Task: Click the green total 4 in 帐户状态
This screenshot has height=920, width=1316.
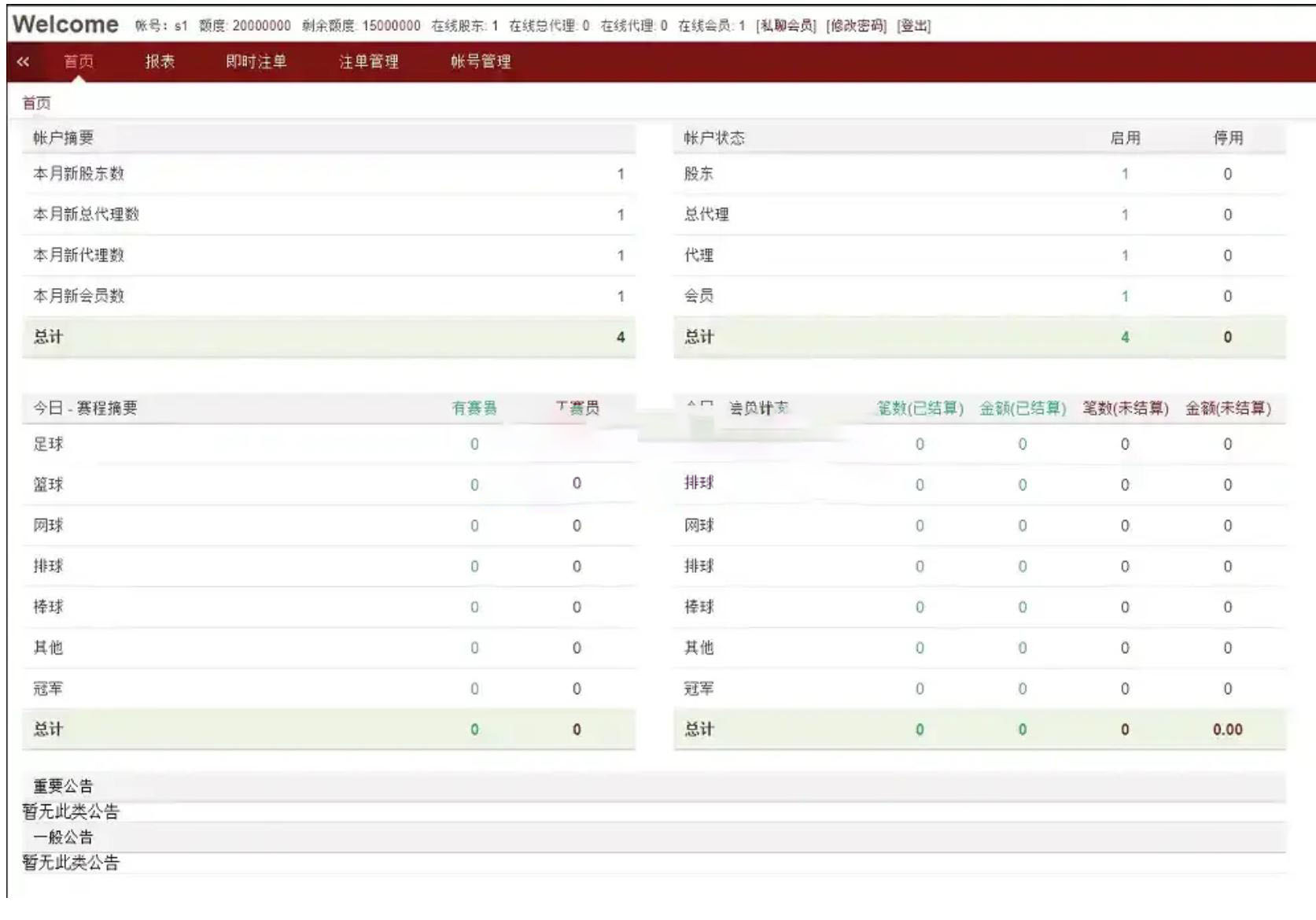Action: (x=1125, y=337)
